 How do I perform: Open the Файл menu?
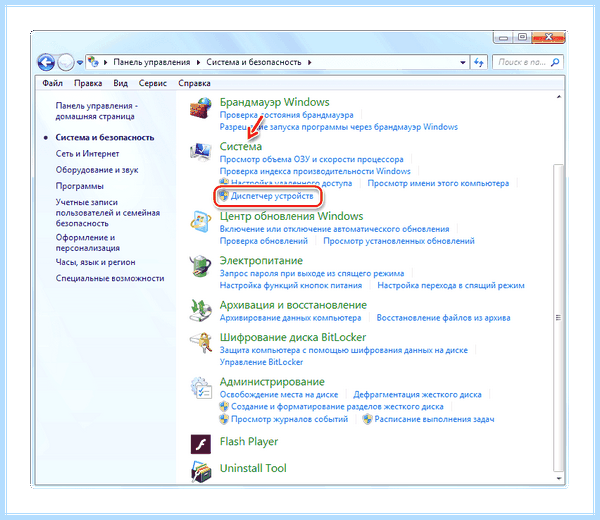click(52, 83)
